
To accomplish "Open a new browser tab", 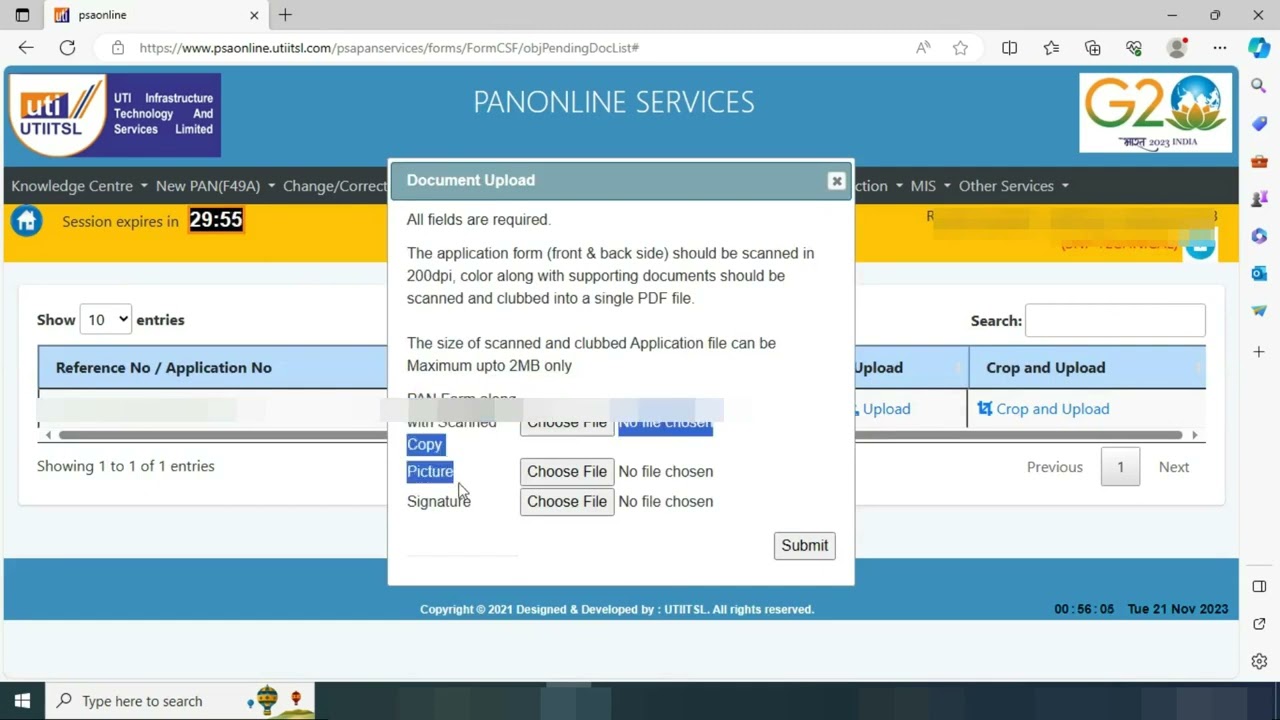I will (x=285, y=15).
